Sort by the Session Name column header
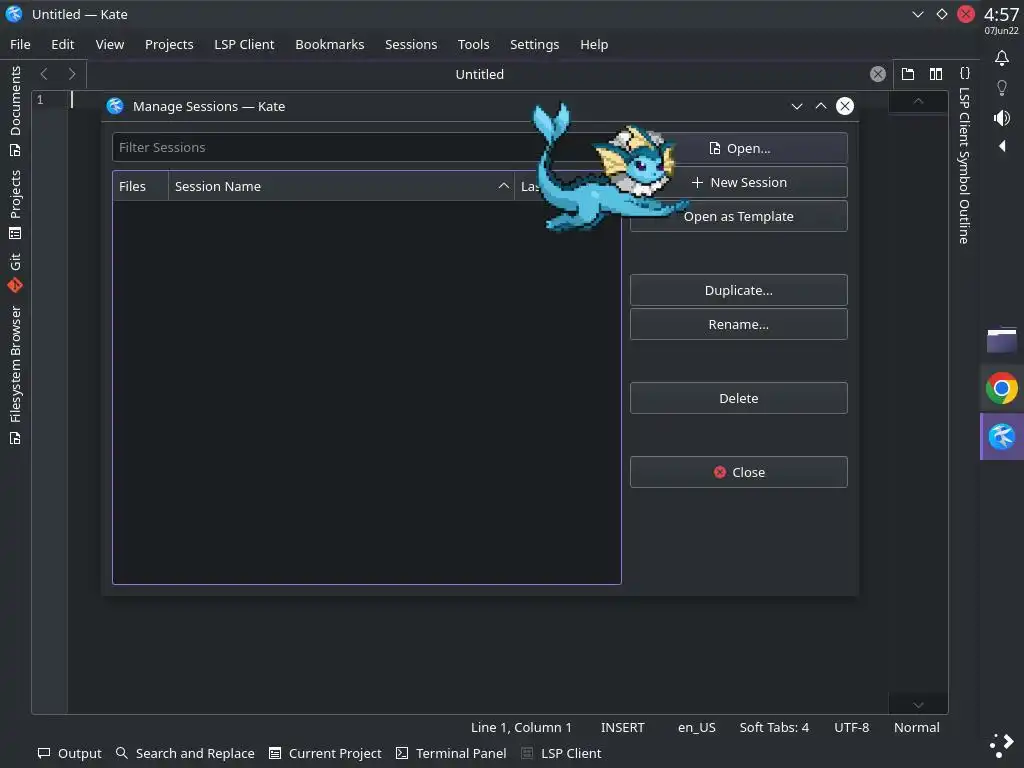 pyautogui.click(x=342, y=186)
